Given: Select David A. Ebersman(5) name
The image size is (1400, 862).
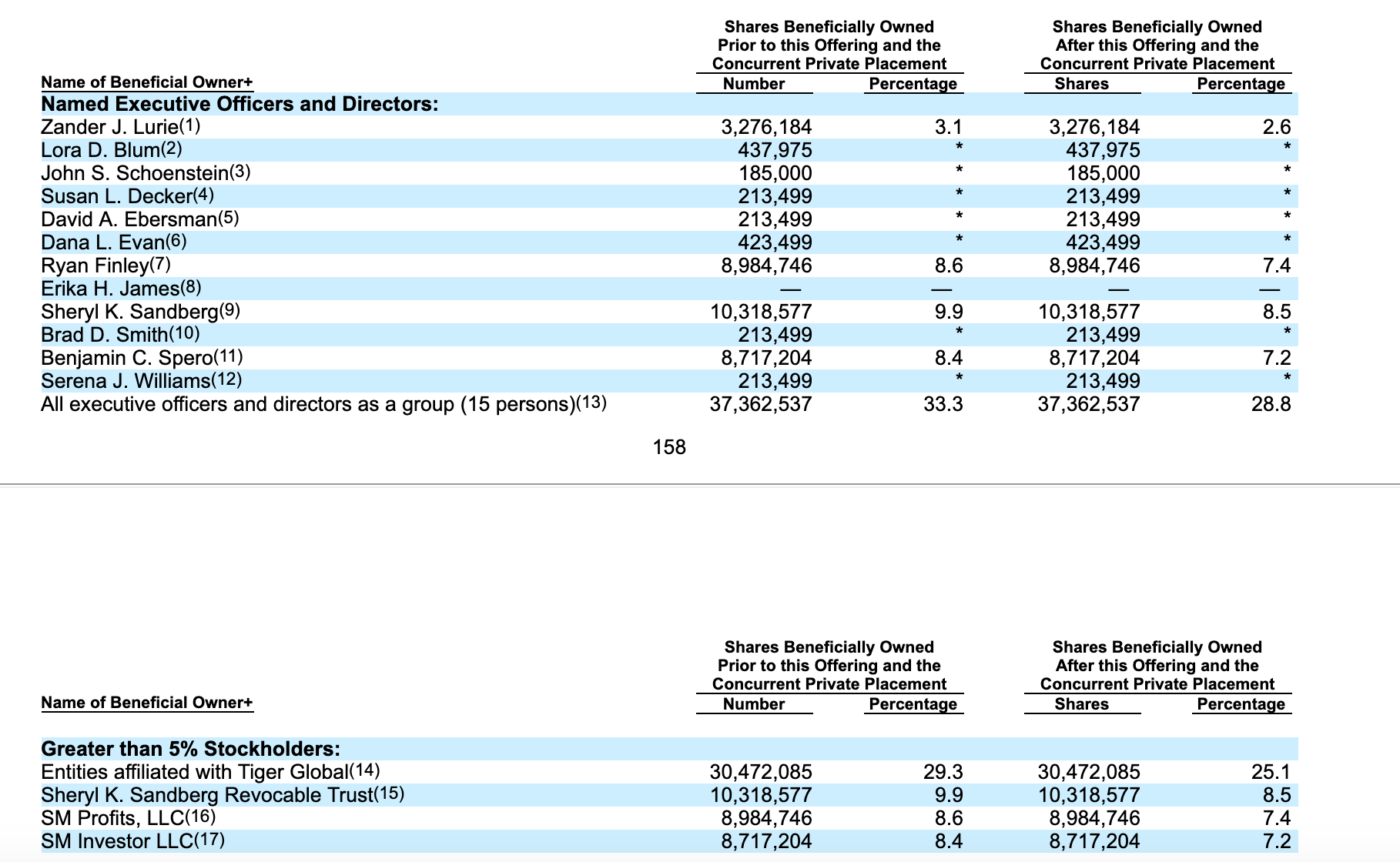Looking at the screenshot, I should coord(140,219).
